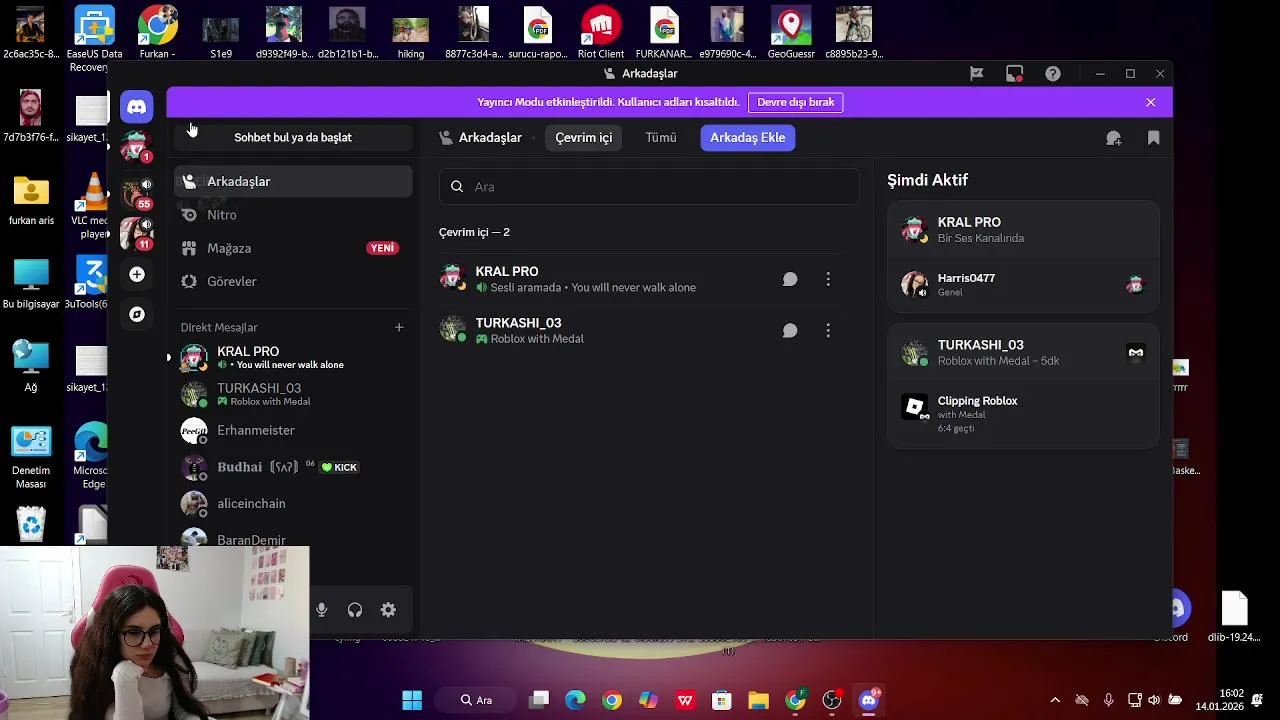Click the taskbar Ara search box

coord(477,700)
